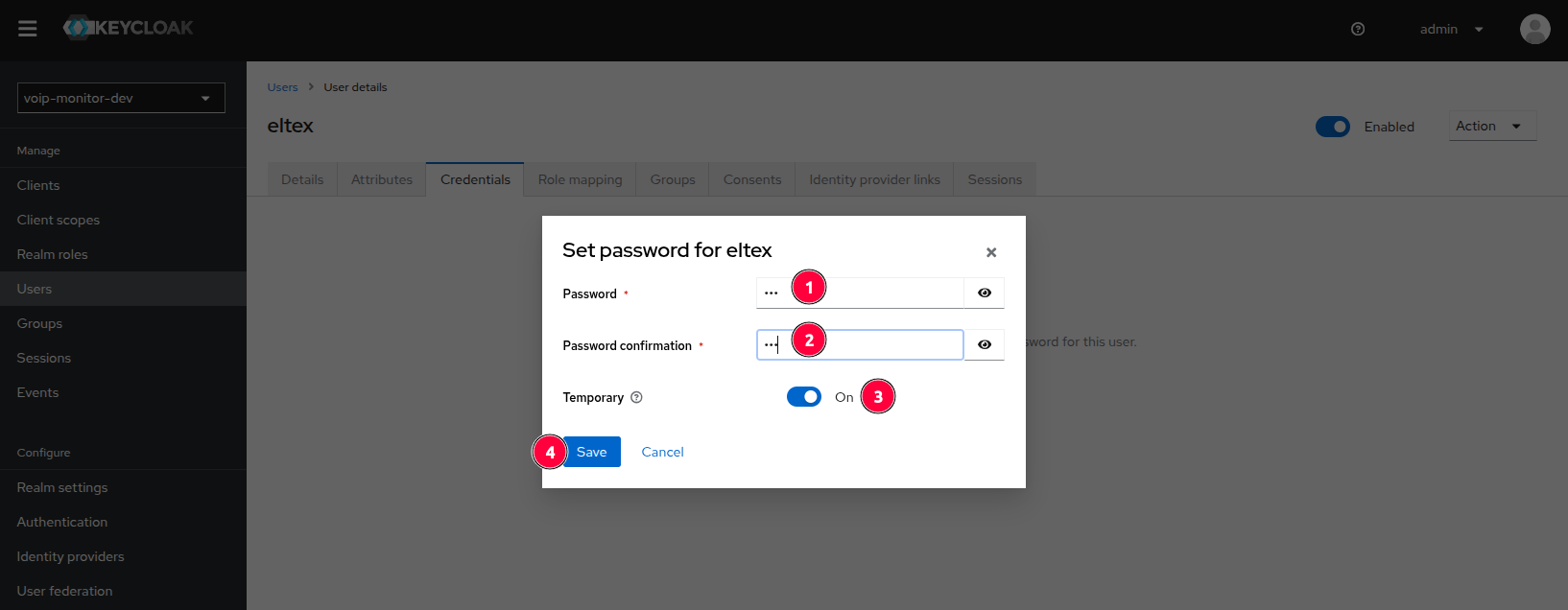
Task: Open the help question mark icon
Action: point(1358,29)
